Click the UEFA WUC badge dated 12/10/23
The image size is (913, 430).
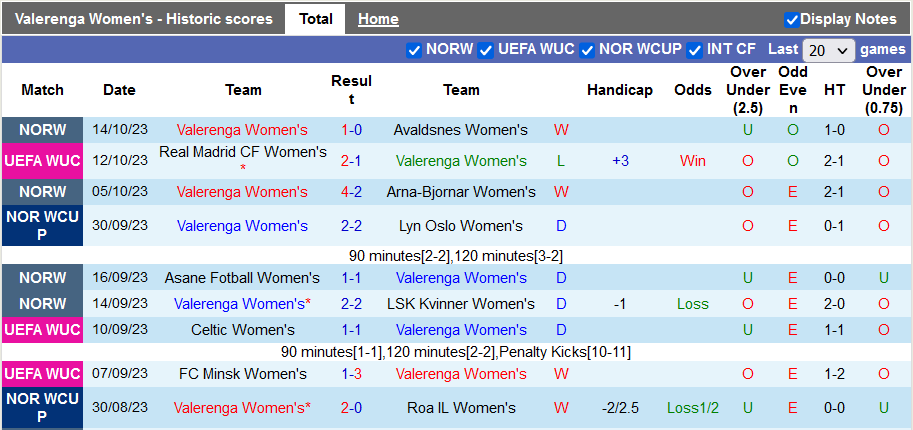coord(42,161)
